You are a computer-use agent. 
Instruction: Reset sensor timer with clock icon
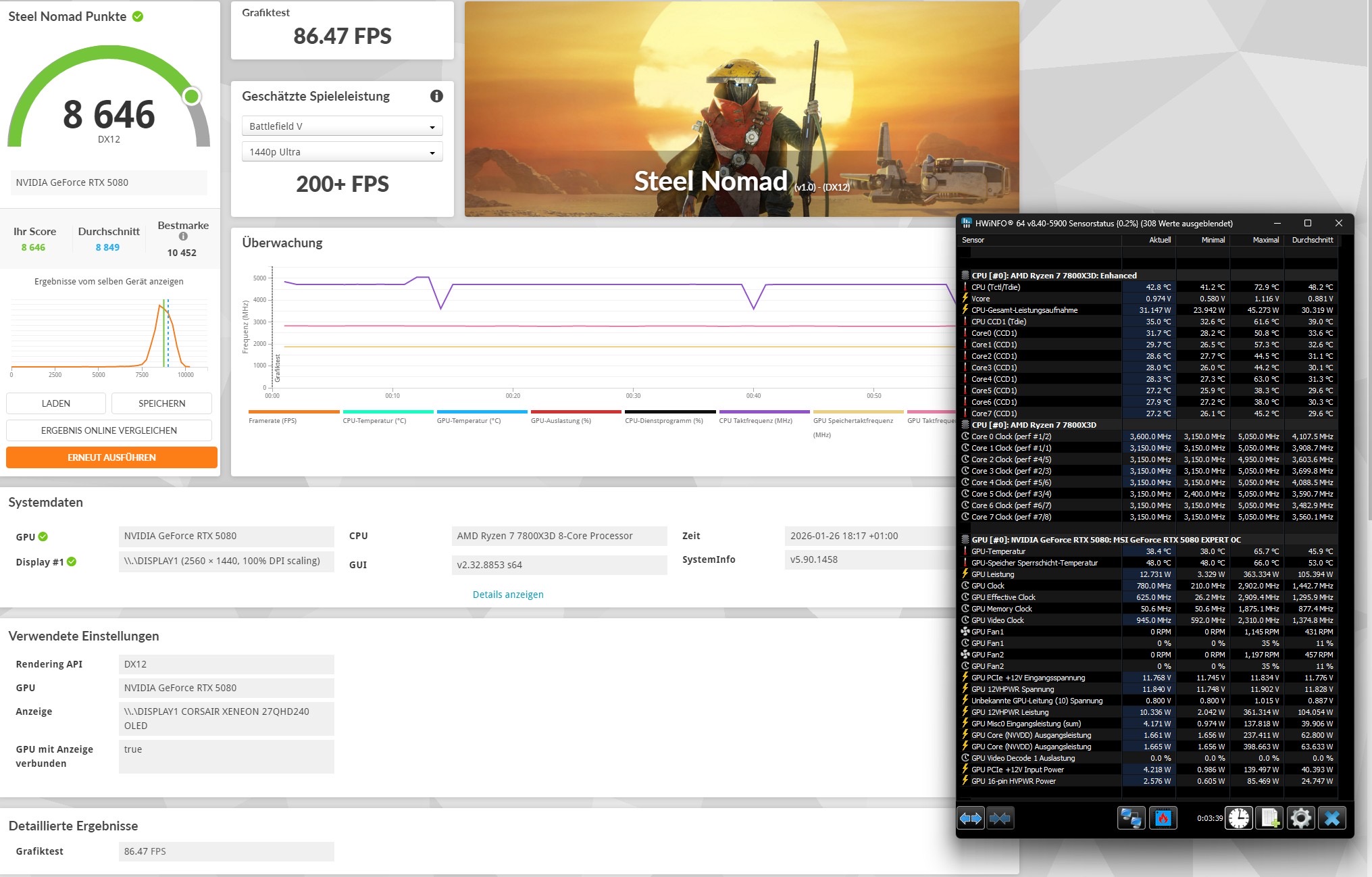[1239, 818]
